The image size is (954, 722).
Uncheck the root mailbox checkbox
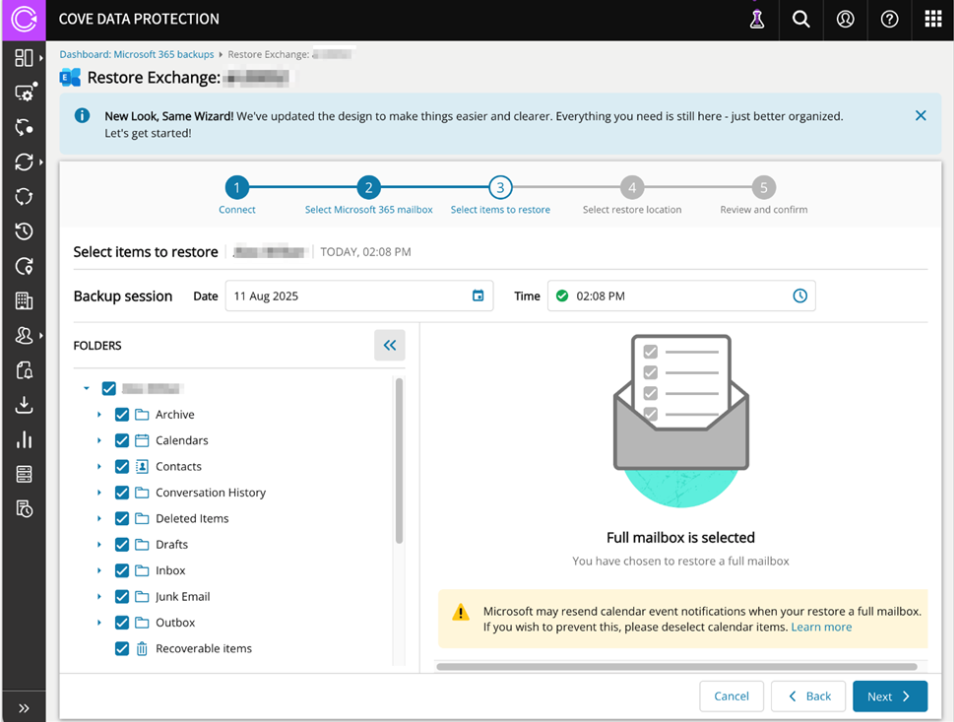[109, 388]
